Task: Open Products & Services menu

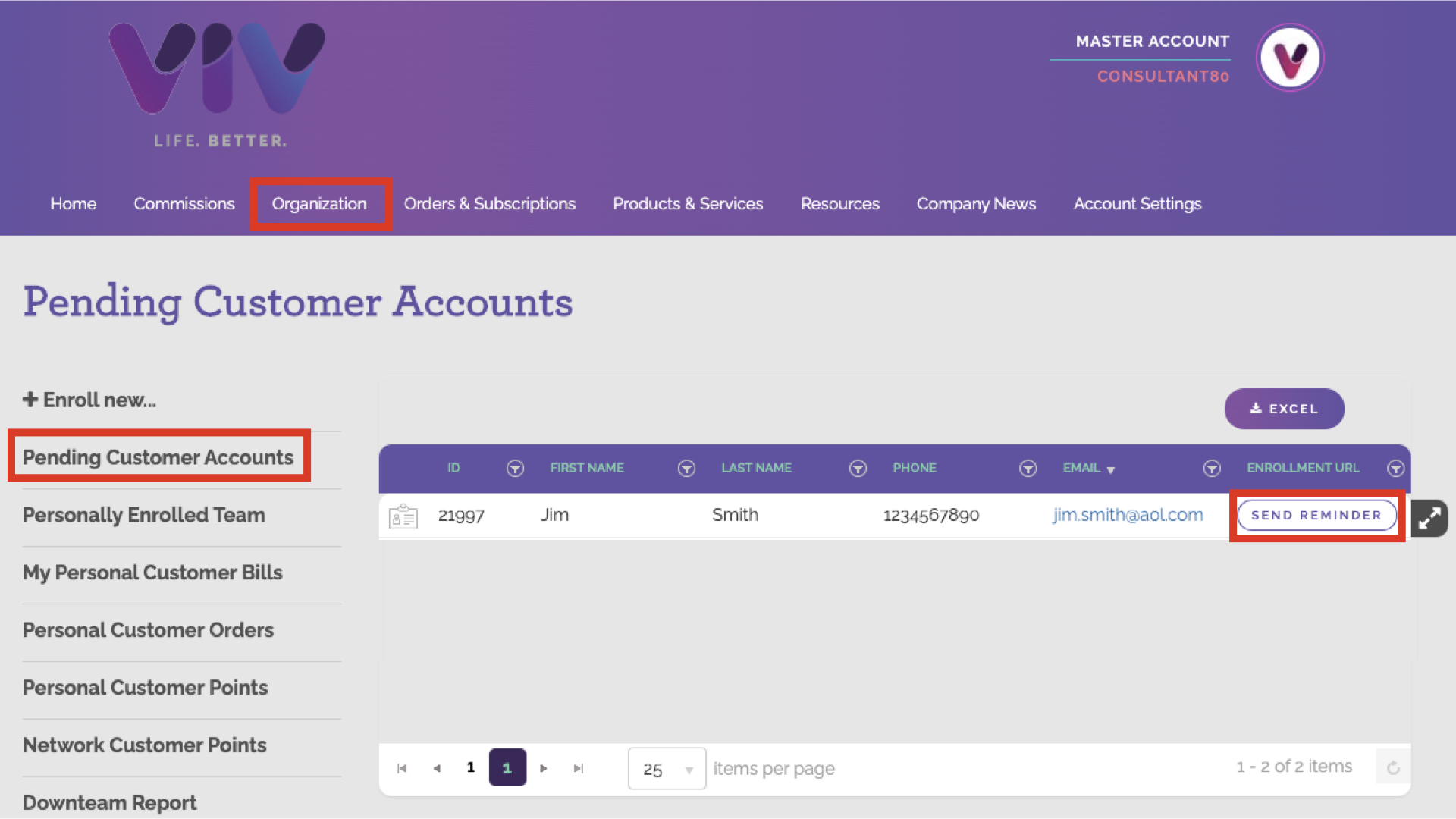Action: tap(688, 204)
